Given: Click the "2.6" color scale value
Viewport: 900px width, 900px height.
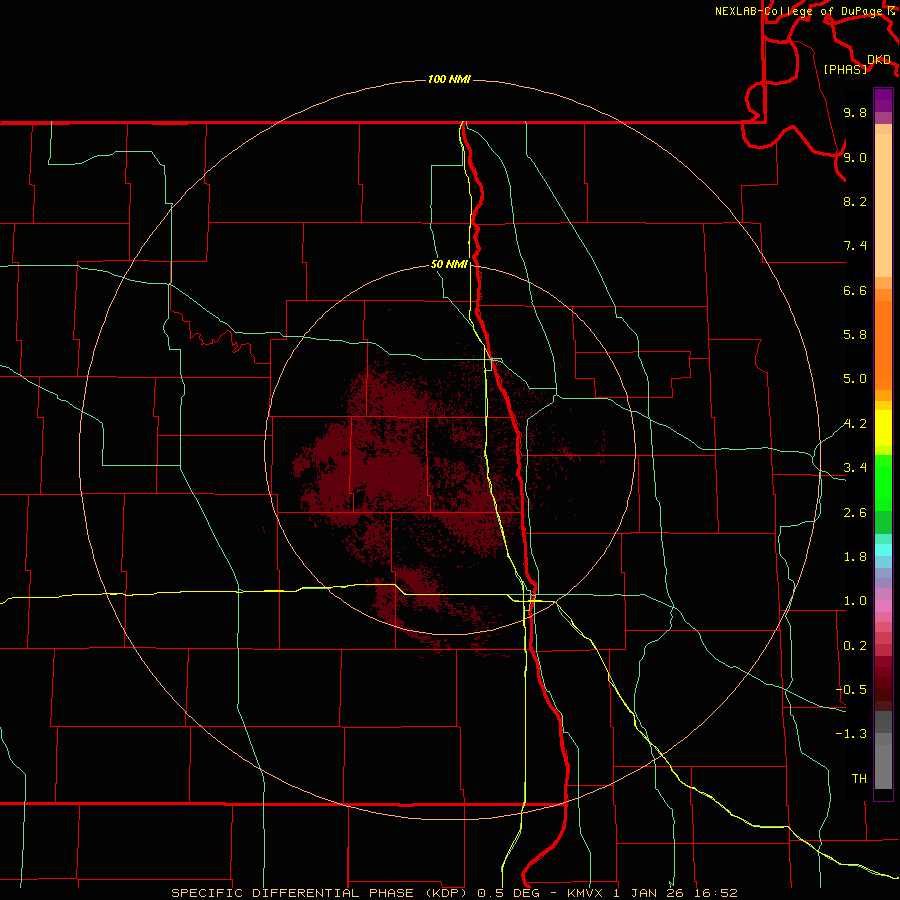Looking at the screenshot, I should (855, 513).
